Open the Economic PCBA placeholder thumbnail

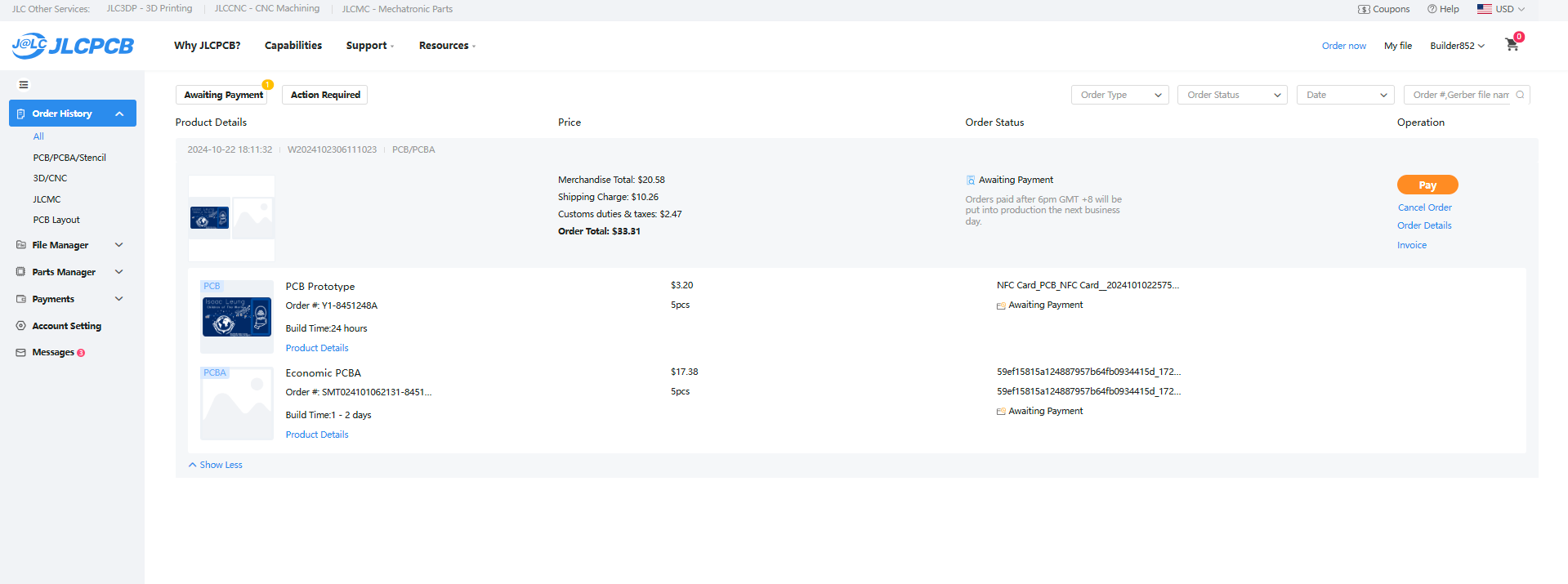click(237, 403)
